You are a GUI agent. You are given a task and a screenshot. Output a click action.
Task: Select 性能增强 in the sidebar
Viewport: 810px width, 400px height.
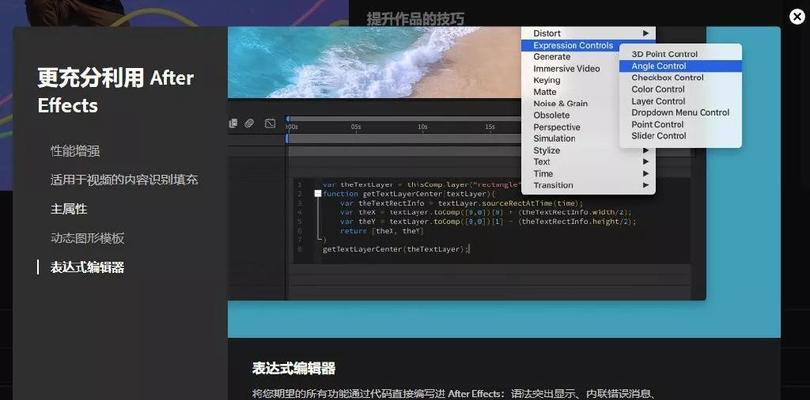[75, 151]
